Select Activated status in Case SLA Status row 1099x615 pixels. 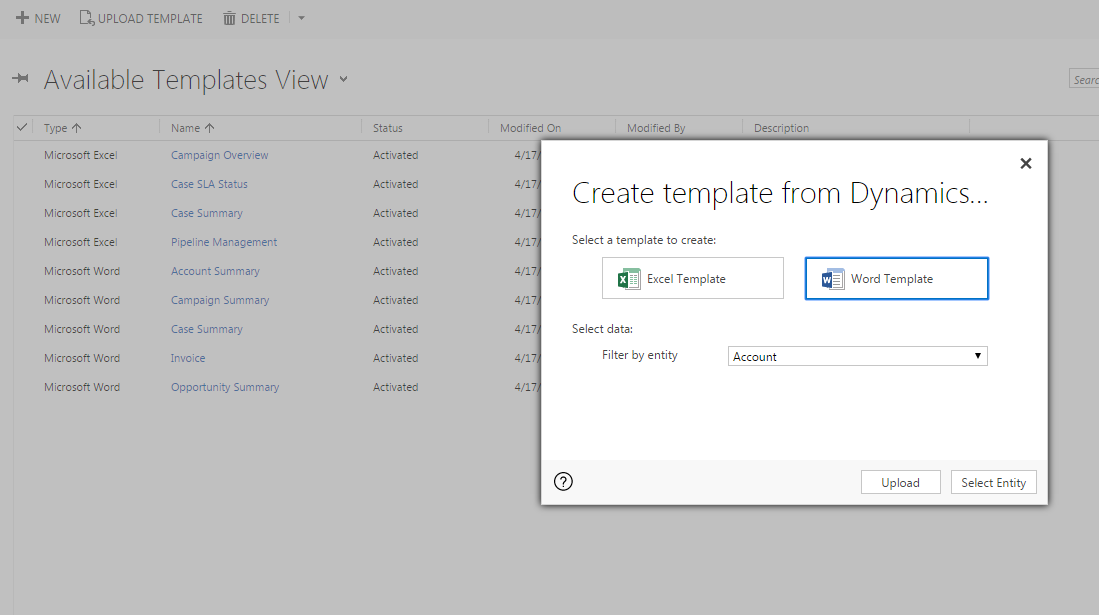point(395,184)
